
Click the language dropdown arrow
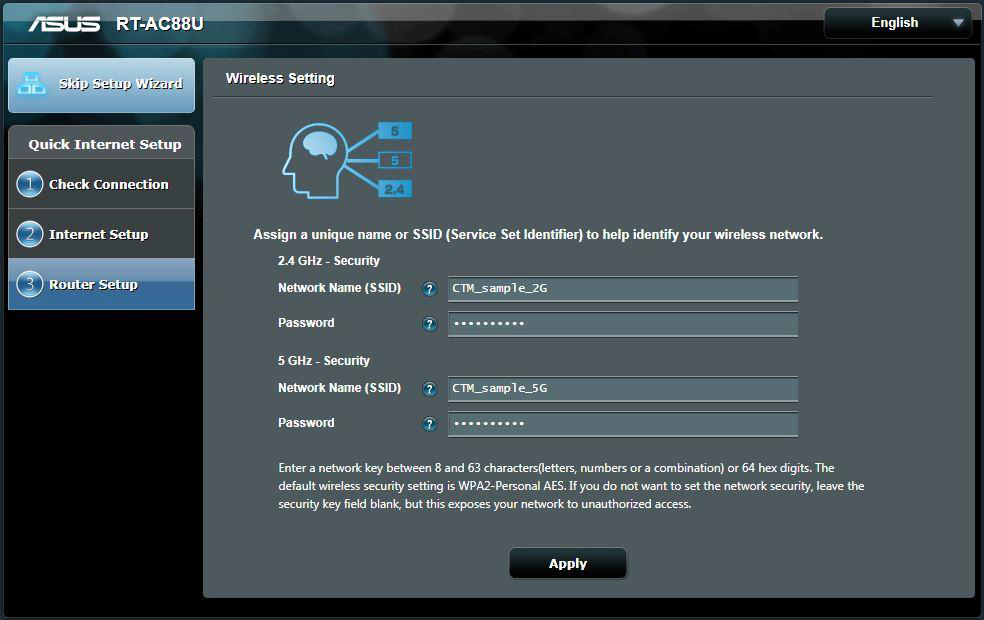tap(958, 23)
